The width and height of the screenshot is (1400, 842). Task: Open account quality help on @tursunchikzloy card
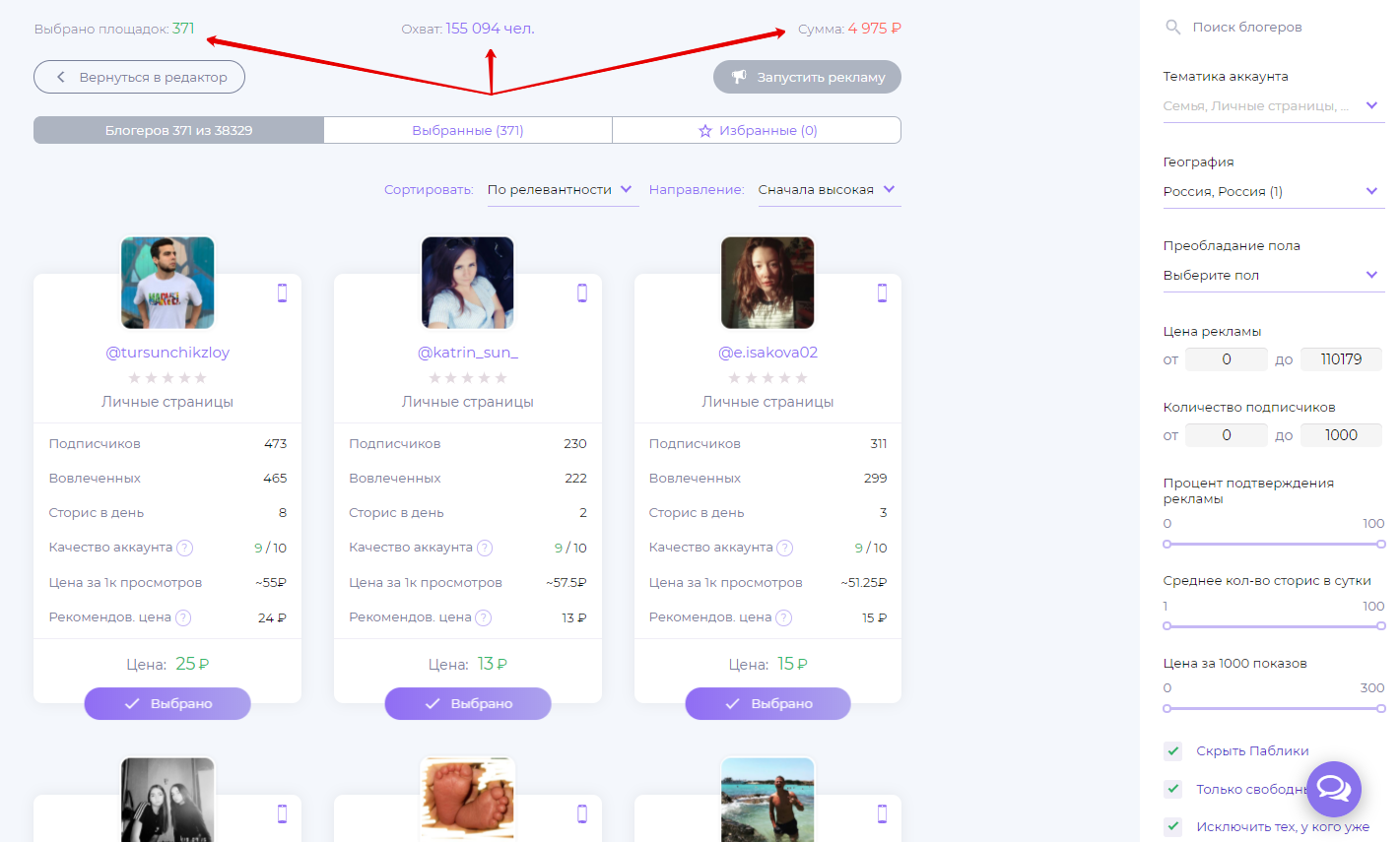pos(184,548)
